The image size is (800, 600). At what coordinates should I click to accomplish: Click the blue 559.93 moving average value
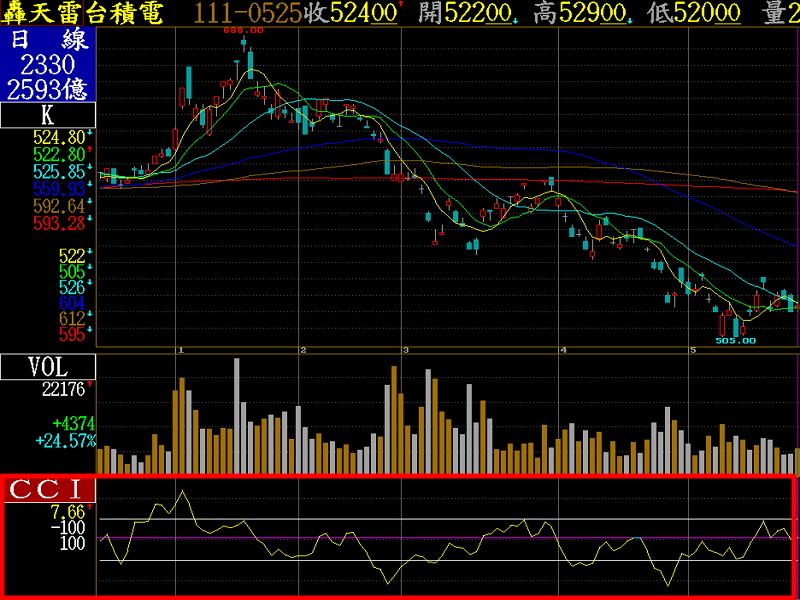58,188
